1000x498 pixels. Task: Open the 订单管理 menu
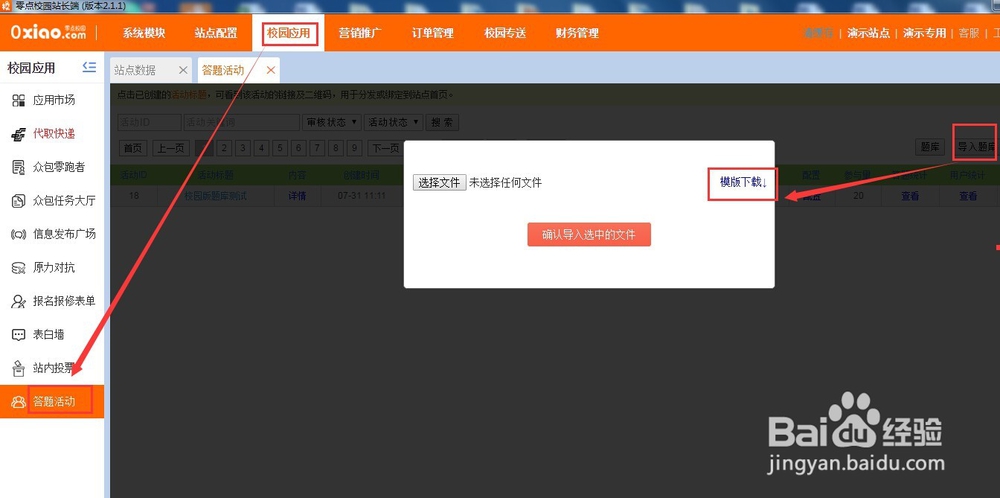(432, 33)
